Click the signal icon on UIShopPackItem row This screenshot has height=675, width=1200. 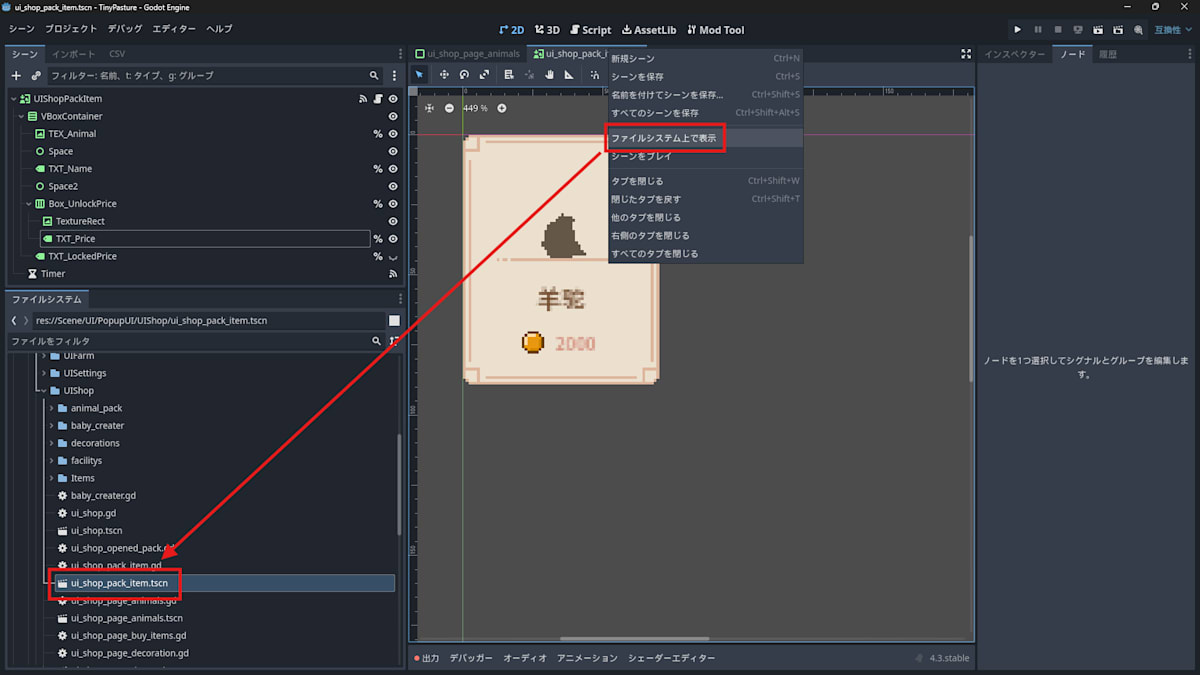[363, 99]
